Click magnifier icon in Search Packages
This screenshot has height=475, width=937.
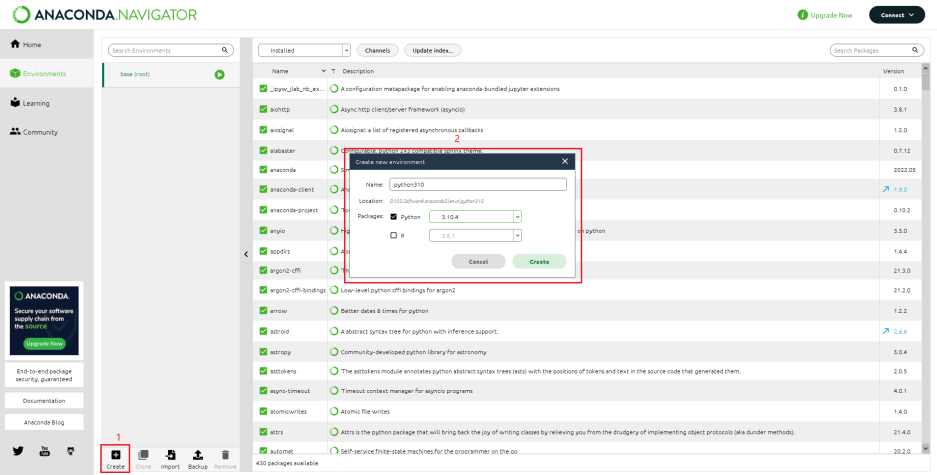click(x=915, y=50)
